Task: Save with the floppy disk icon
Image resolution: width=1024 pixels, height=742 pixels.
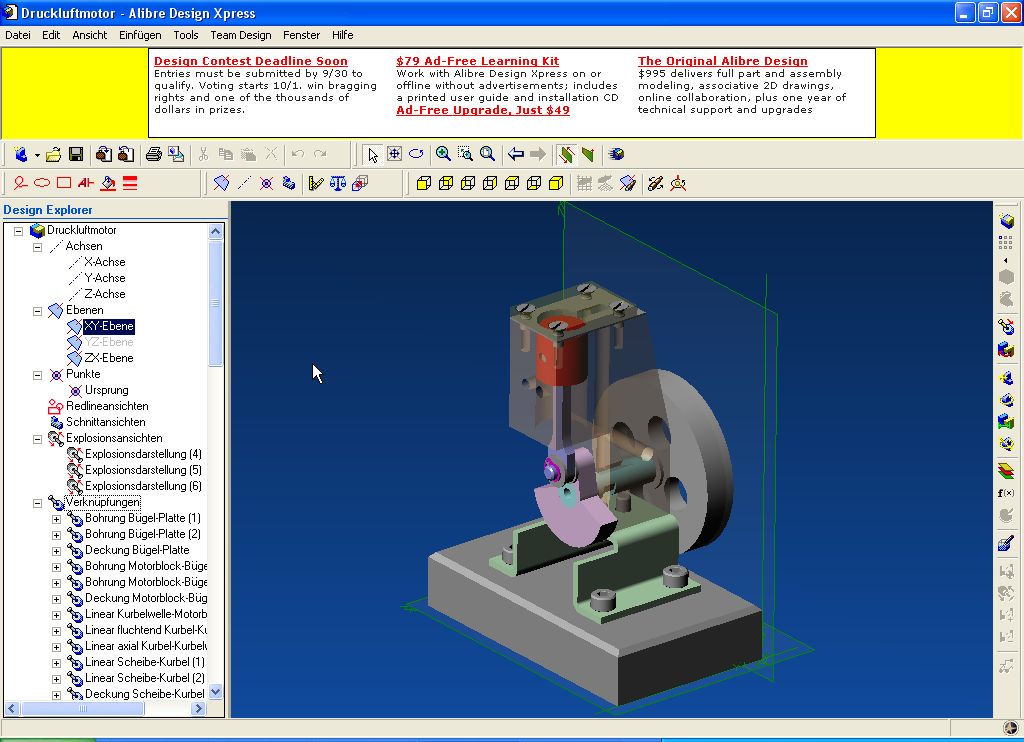Action: (x=76, y=154)
